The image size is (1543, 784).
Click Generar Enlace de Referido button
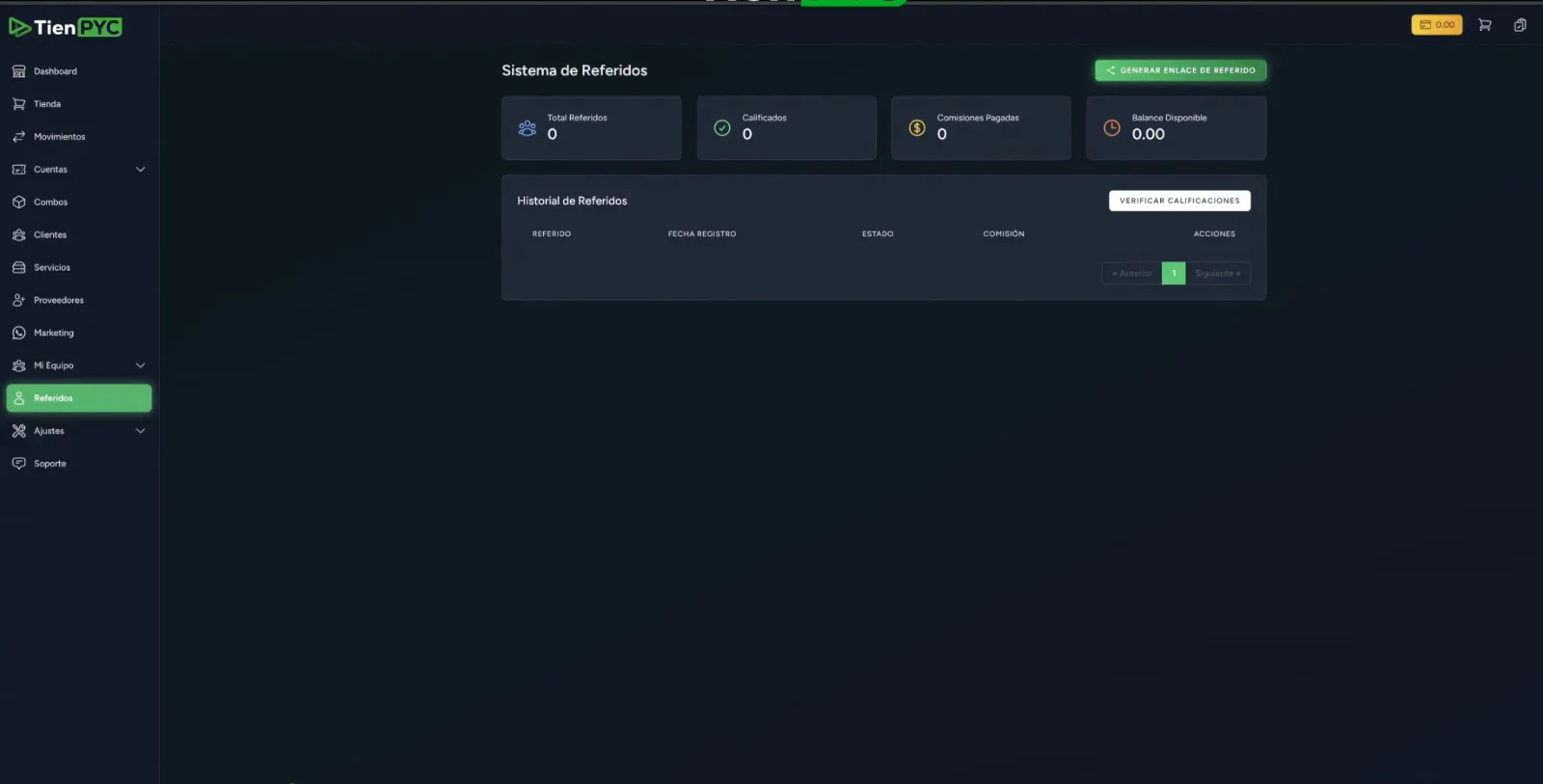[x=1180, y=70]
